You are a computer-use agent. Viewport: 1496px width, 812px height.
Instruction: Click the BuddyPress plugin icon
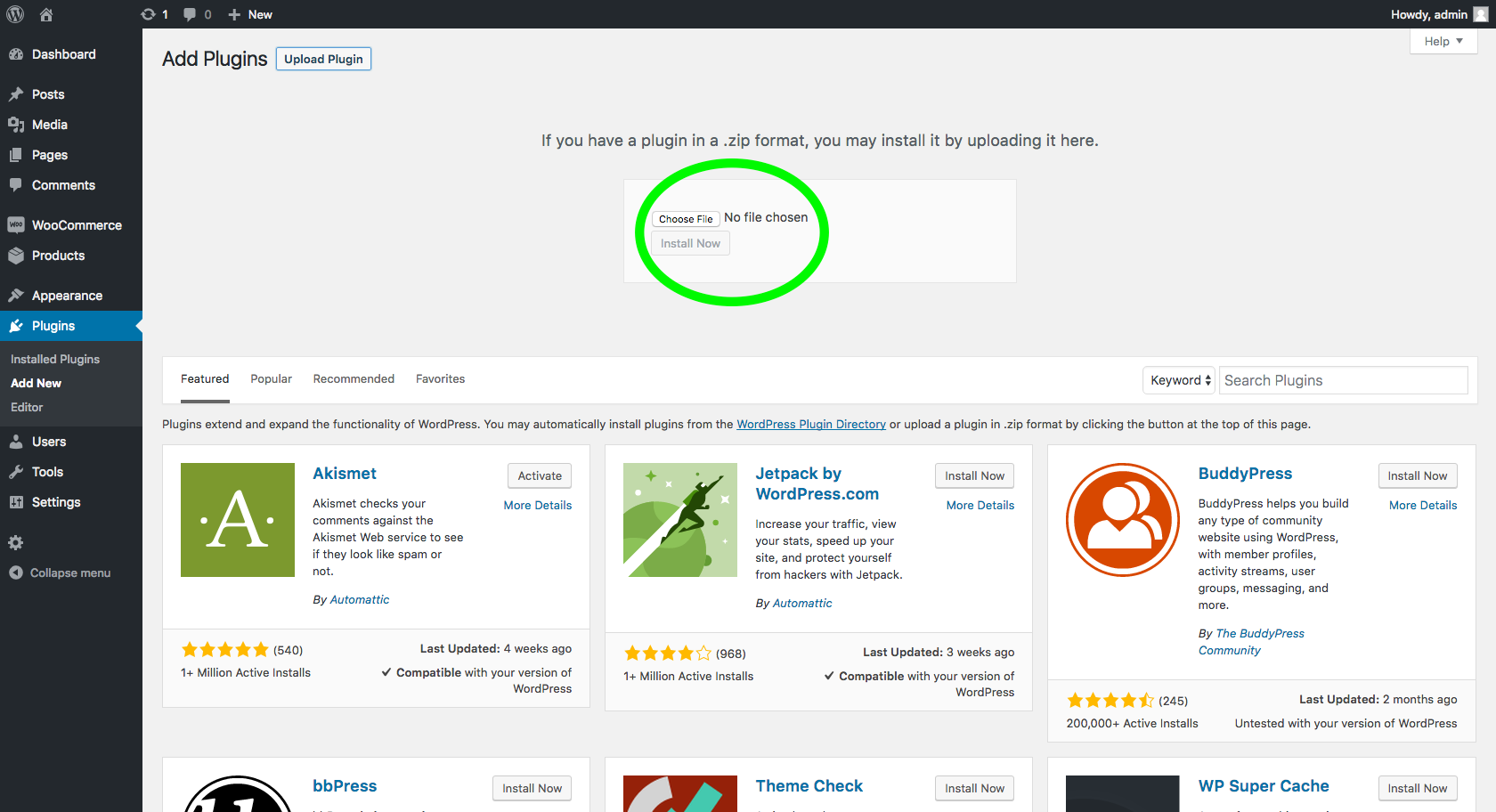click(1123, 520)
